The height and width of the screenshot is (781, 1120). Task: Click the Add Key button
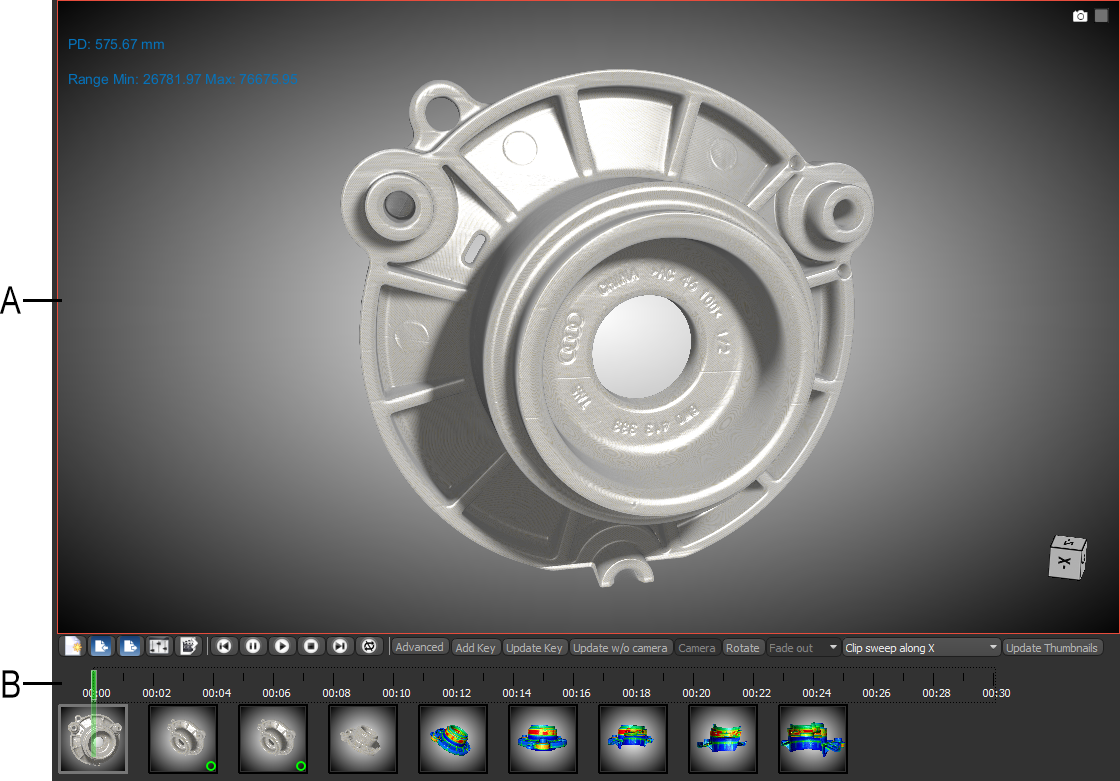coord(475,648)
